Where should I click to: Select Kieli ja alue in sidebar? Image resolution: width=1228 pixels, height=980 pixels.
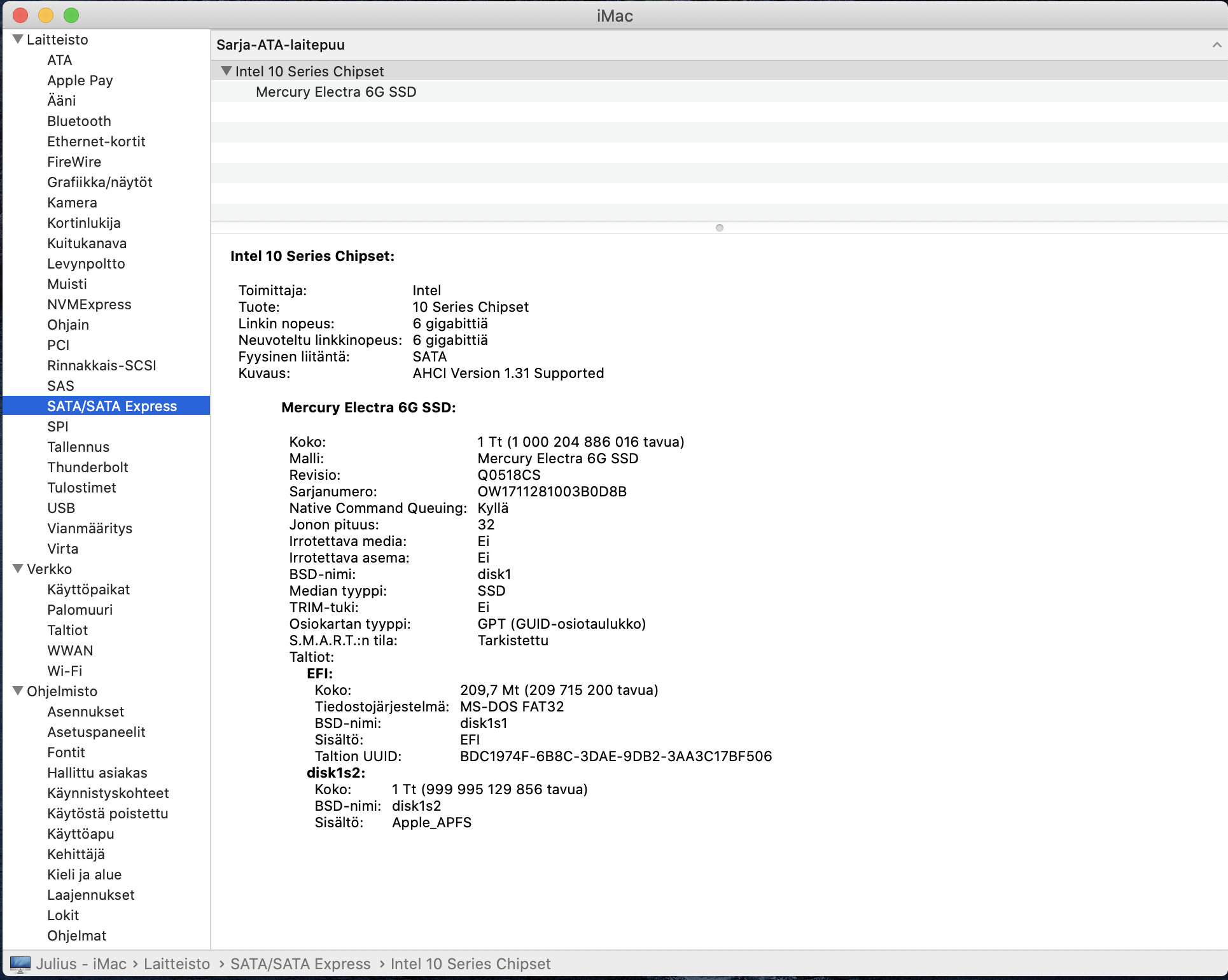[85, 874]
